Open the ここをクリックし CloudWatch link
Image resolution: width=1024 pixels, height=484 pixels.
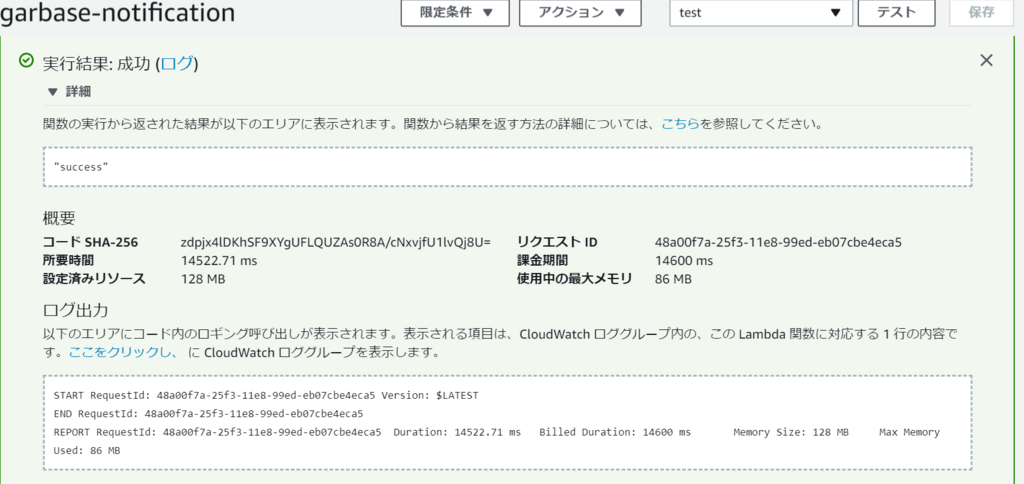122,352
